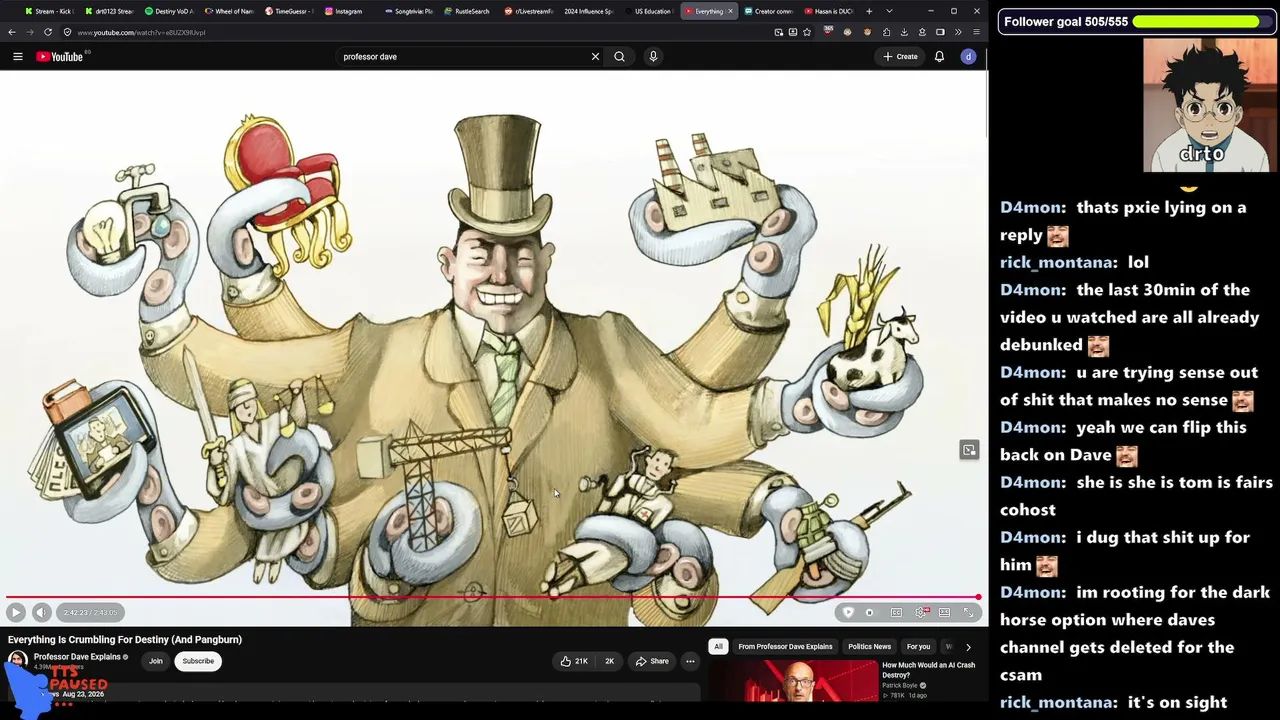Click the image overlay icon on the video

969,450
